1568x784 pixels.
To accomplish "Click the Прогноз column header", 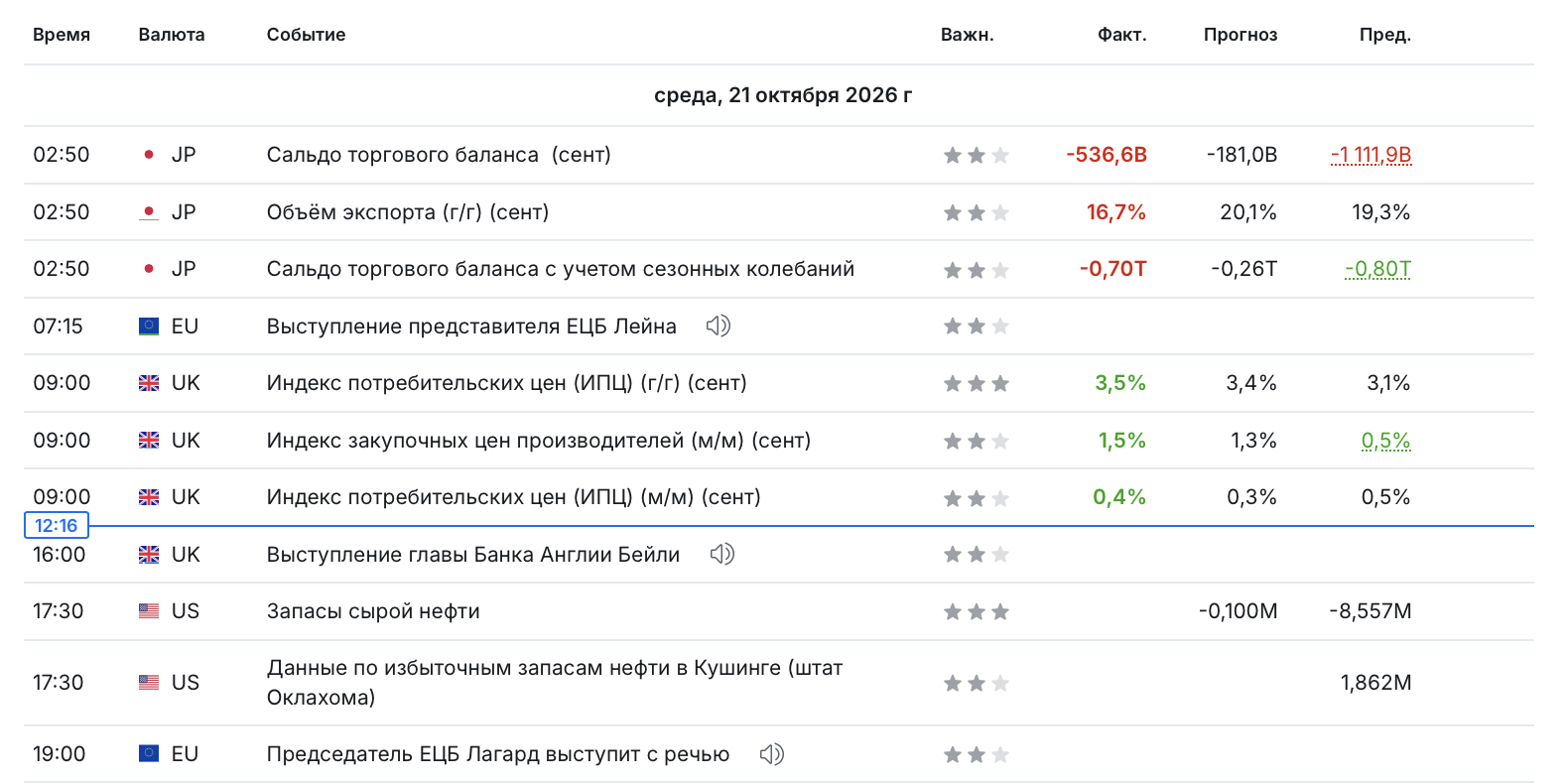I will (1241, 35).
